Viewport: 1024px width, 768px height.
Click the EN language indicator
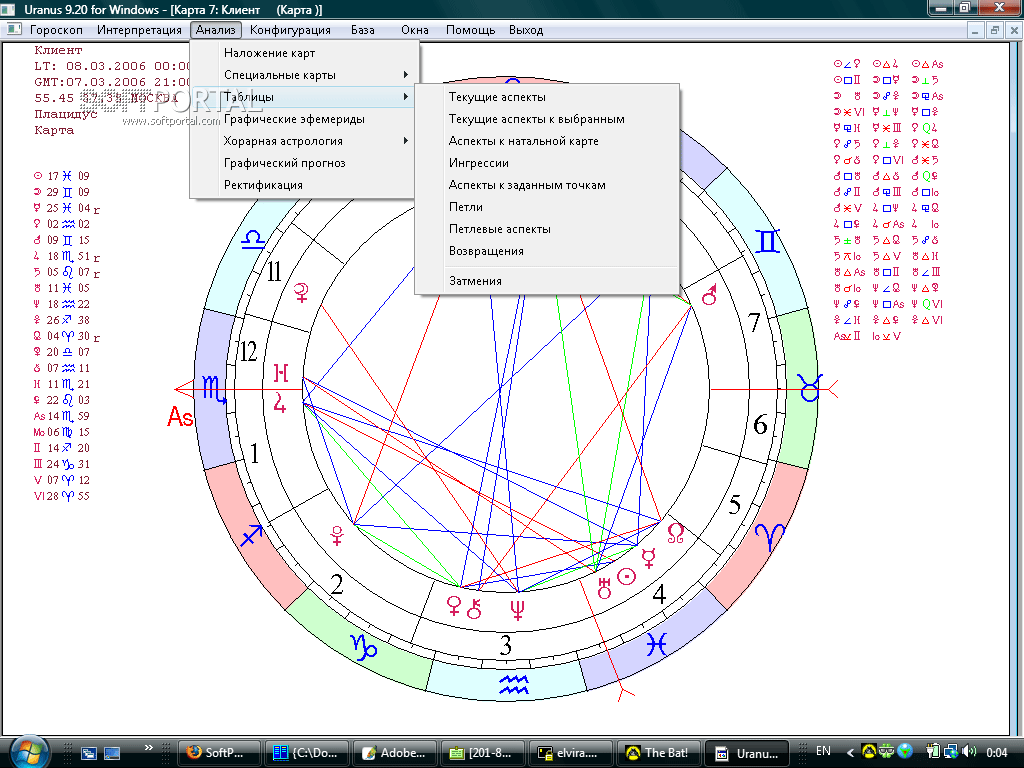click(x=823, y=751)
